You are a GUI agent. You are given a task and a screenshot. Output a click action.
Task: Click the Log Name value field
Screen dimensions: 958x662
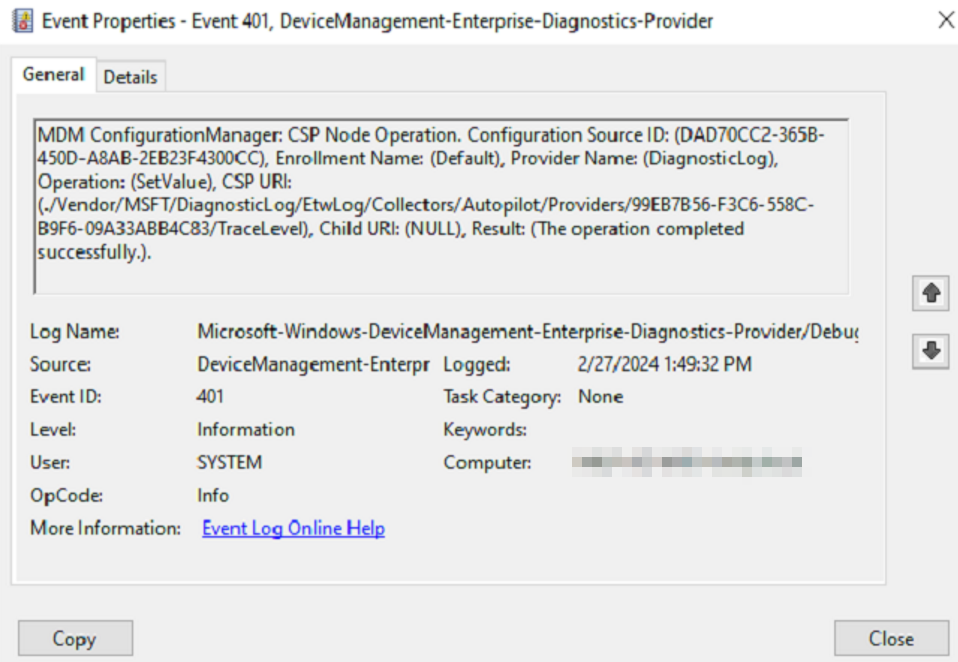(x=526, y=331)
